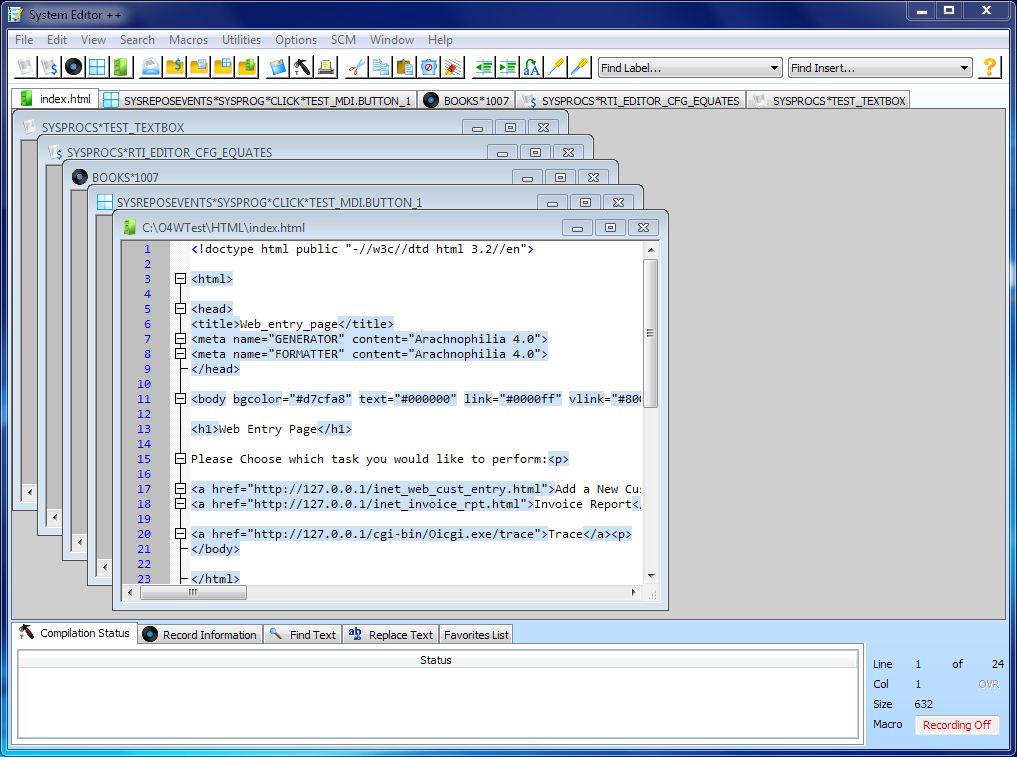Open the Window menu

coord(392,40)
